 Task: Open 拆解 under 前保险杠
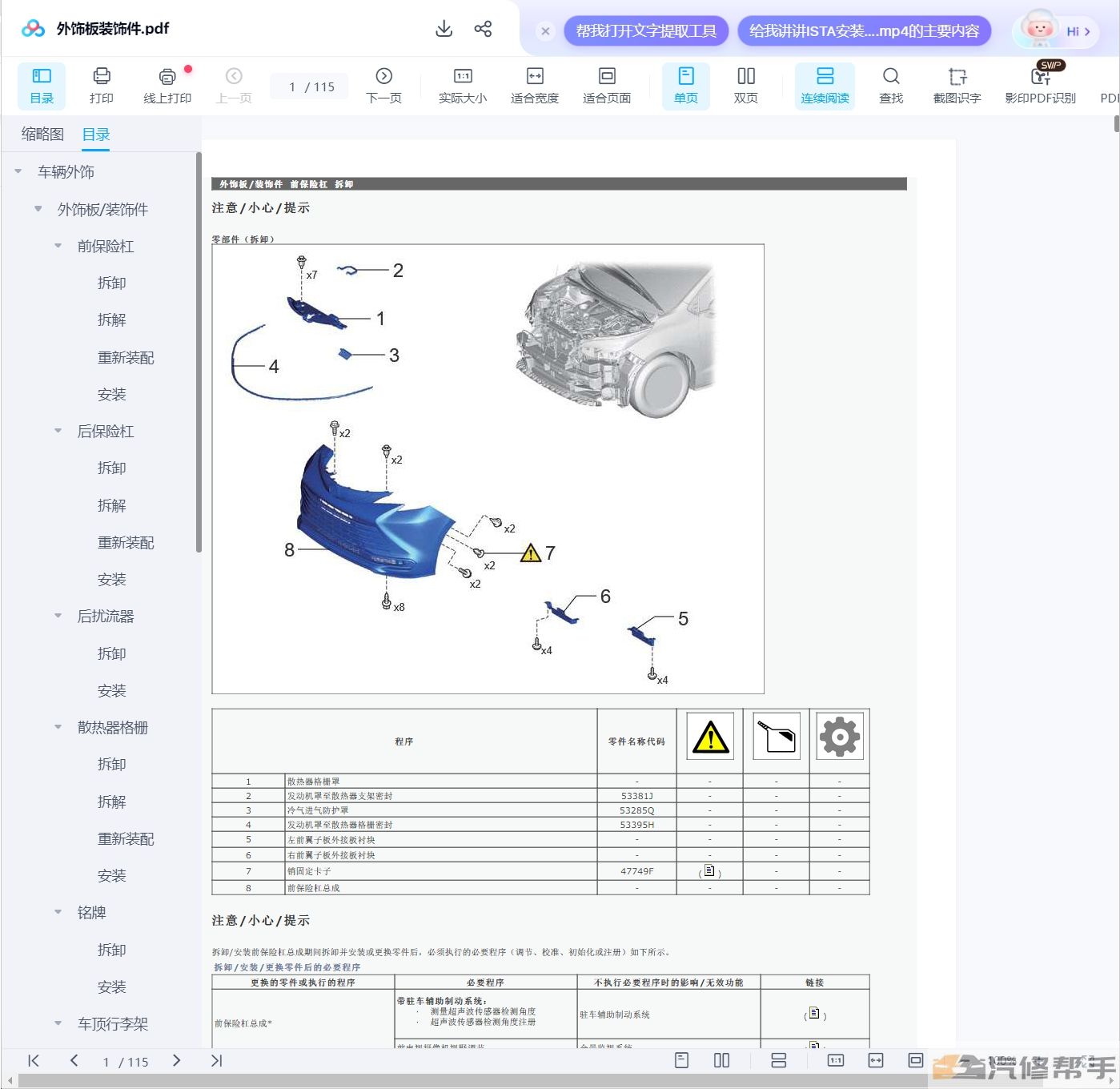[111, 319]
